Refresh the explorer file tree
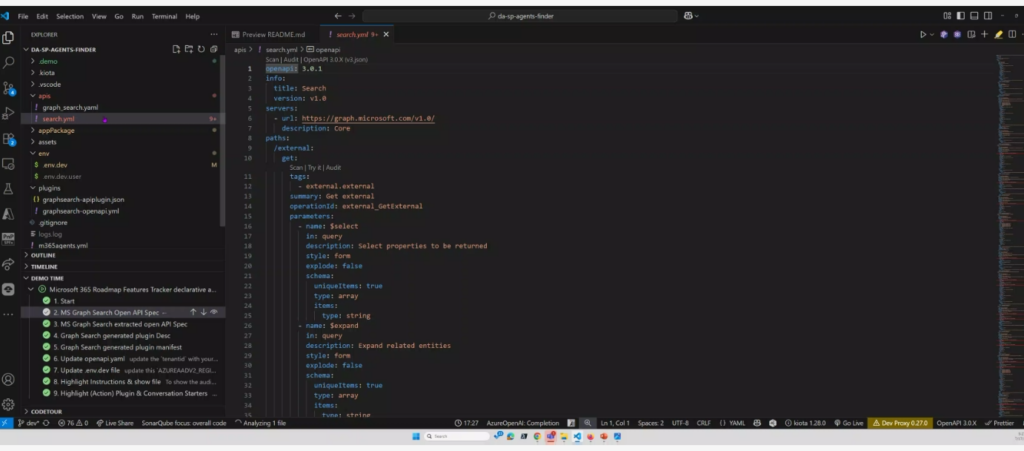The image size is (1024, 451). click(x=201, y=49)
